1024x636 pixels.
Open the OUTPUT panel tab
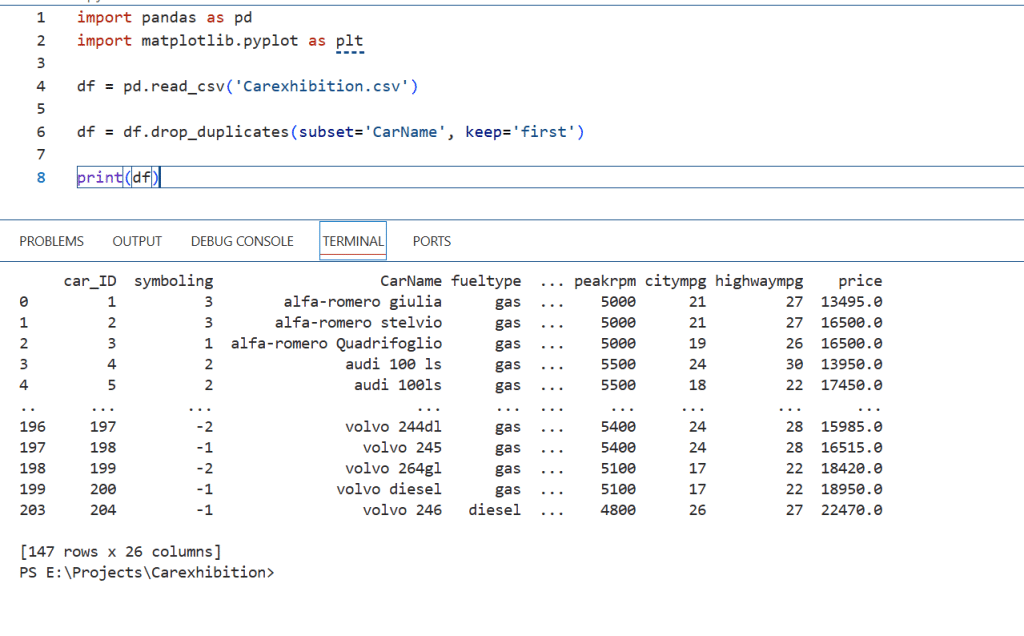tap(137, 241)
